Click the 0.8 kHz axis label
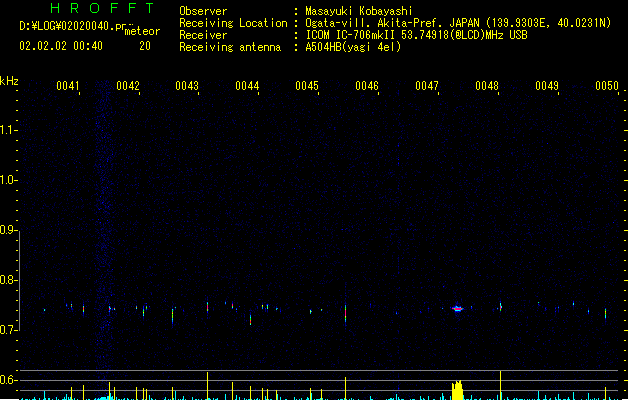Viewport: 629px width, 400px height. (7, 280)
